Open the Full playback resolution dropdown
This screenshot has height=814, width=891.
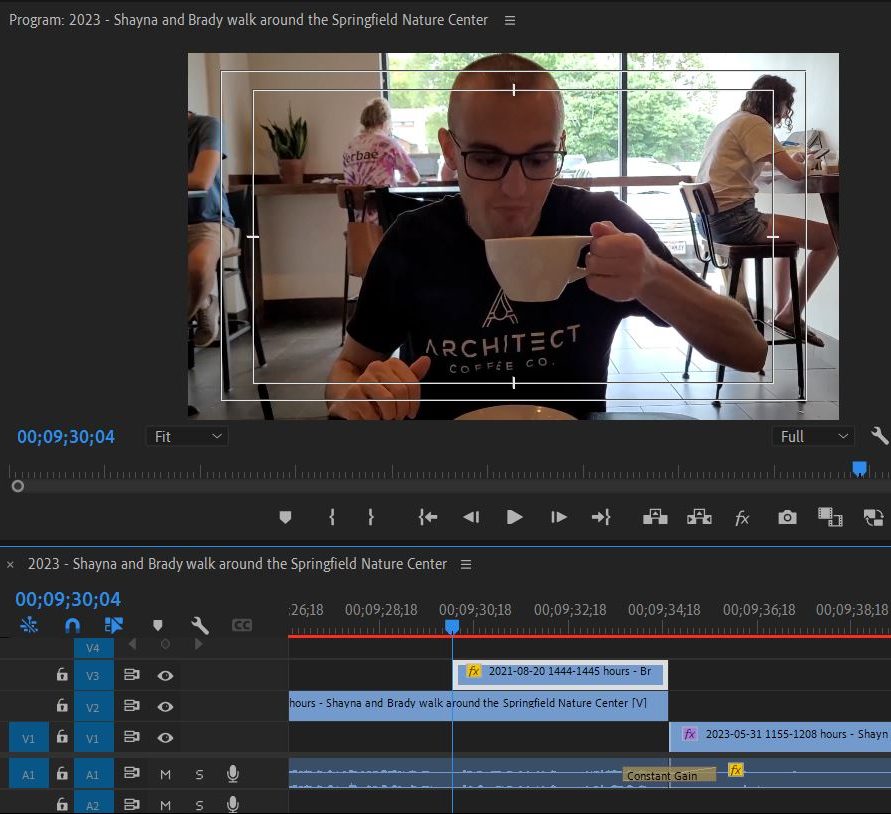tap(813, 437)
